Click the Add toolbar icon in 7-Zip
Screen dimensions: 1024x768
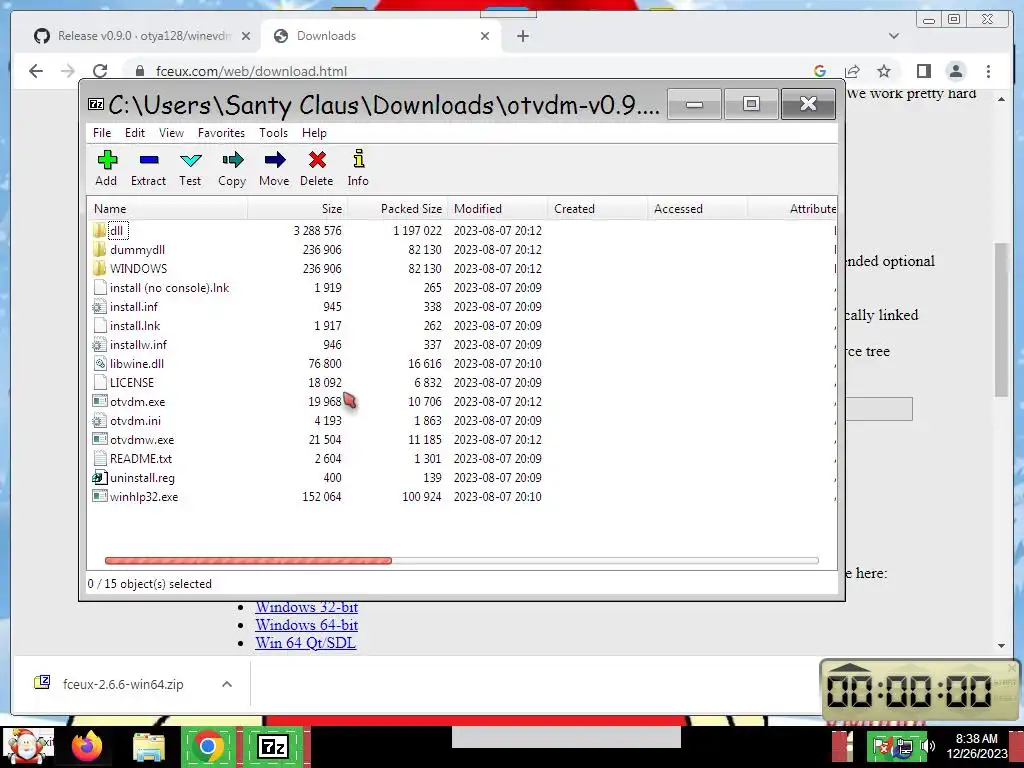click(107, 159)
